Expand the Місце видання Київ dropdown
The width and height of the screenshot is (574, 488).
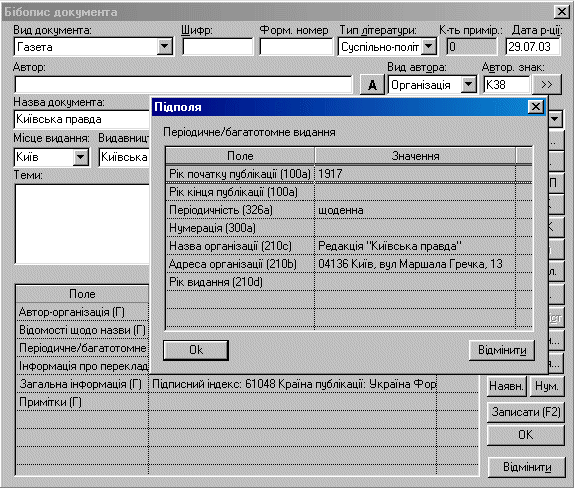(x=81, y=157)
